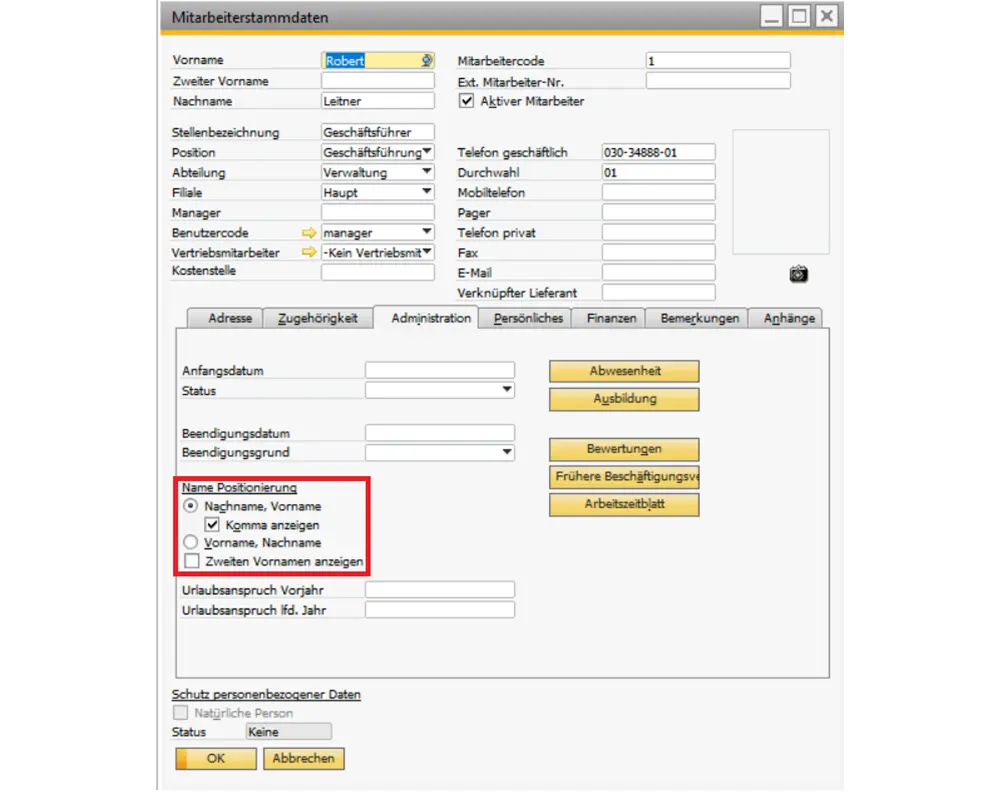Viewport: 1000px width, 794px height.
Task: Click the Telefon privat input field
Action: point(659,232)
